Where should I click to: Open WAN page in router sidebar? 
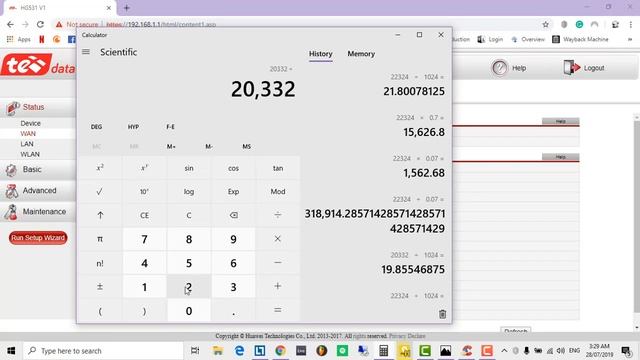pos(28,133)
